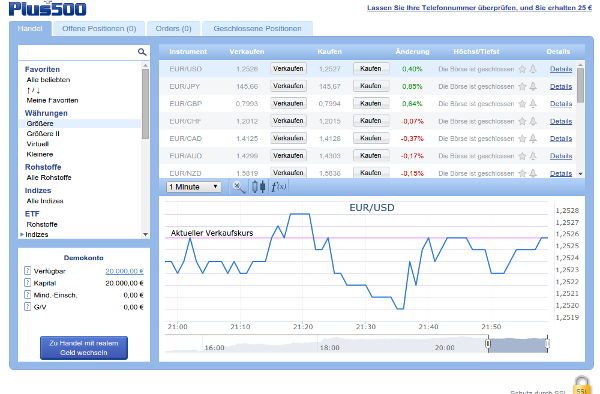Expand the Indizes item under ETF

22,234
